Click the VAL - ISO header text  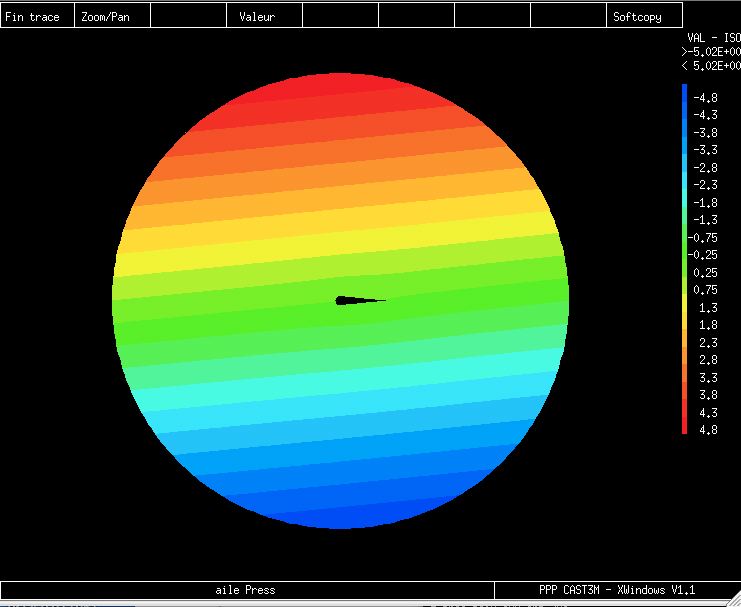point(714,38)
